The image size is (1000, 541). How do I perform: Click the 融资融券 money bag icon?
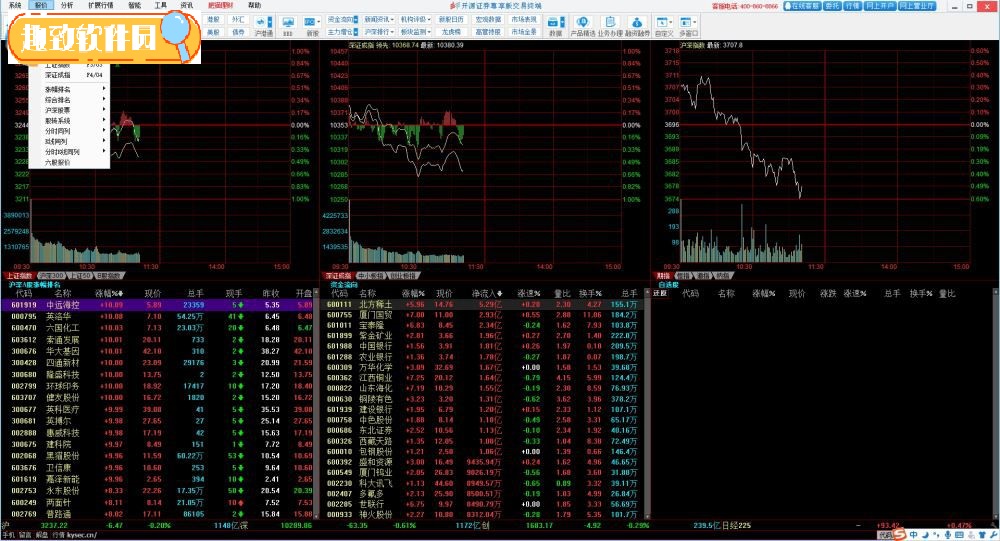click(636, 24)
